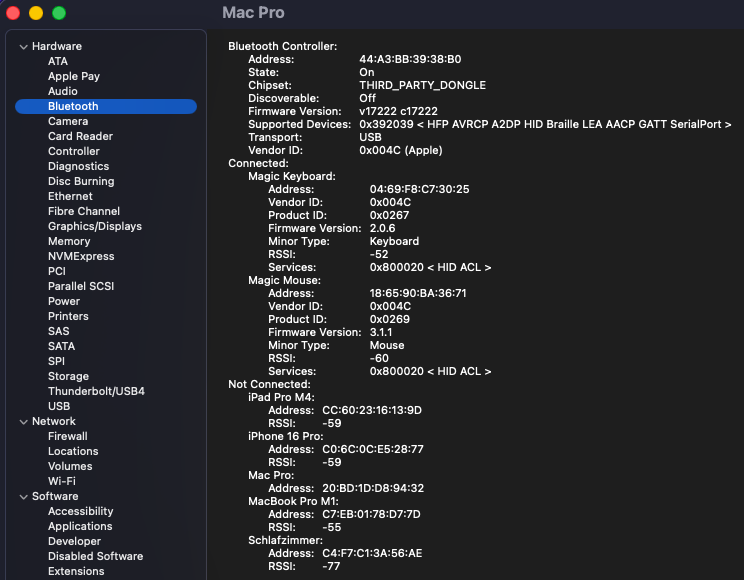Image resolution: width=744 pixels, height=580 pixels.
Task: Click the Magic Mouse heading
Action: coord(284,281)
